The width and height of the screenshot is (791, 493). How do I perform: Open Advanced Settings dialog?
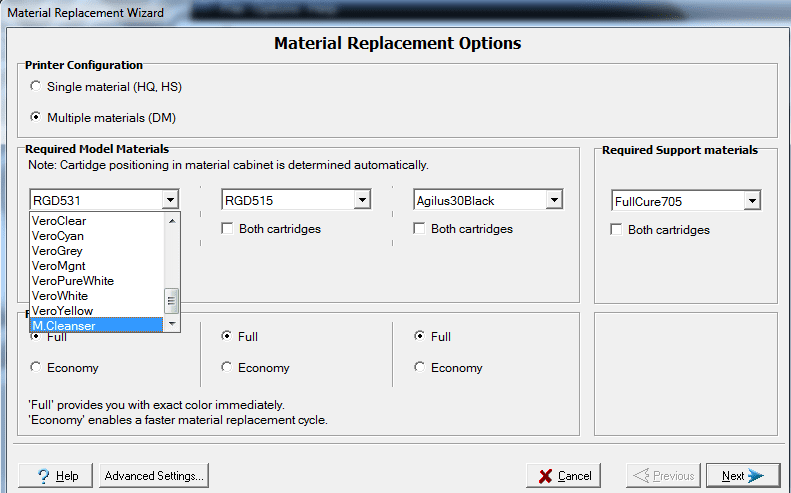pyautogui.click(x=154, y=475)
